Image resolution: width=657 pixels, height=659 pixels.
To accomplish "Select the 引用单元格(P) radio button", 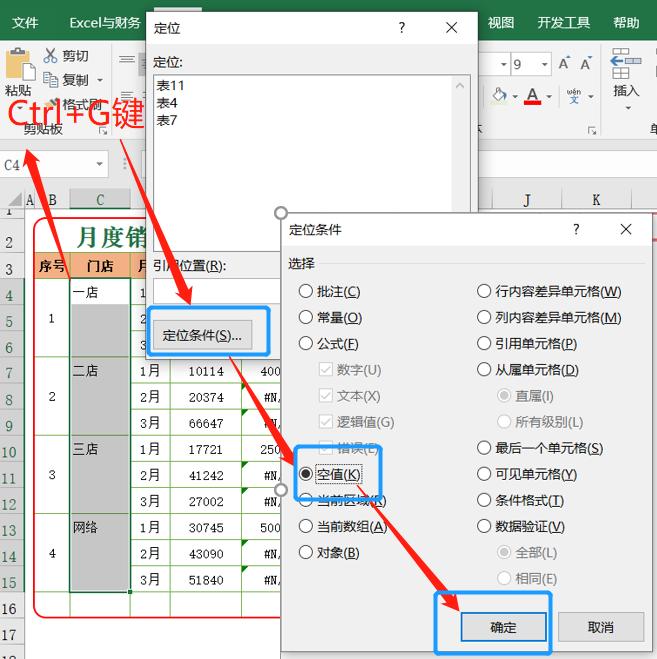I will pyautogui.click(x=484, y=343).
